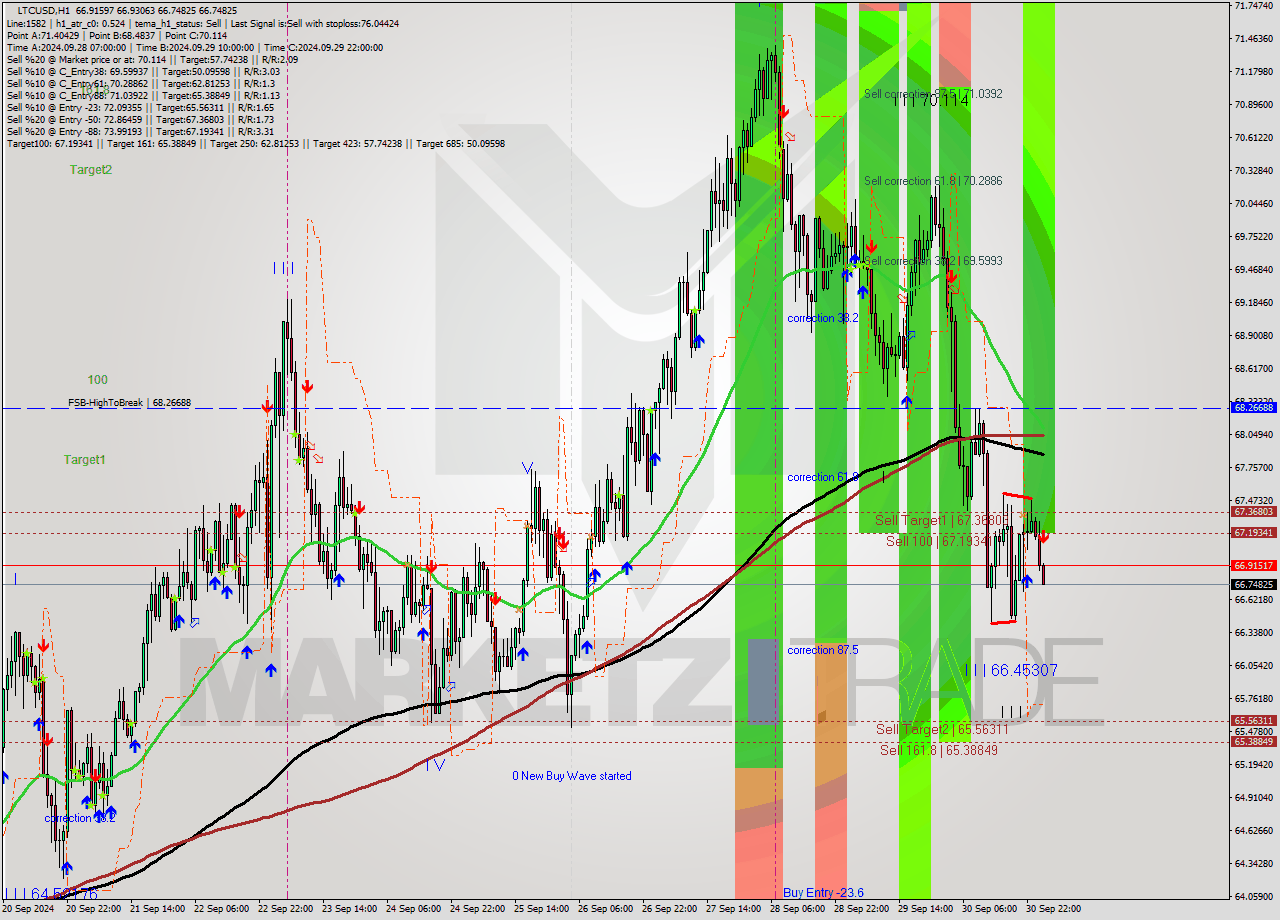Select the 'Sell %10 @ C_Entry38' row
The image size is (1280, 920).
pos(143,71)
